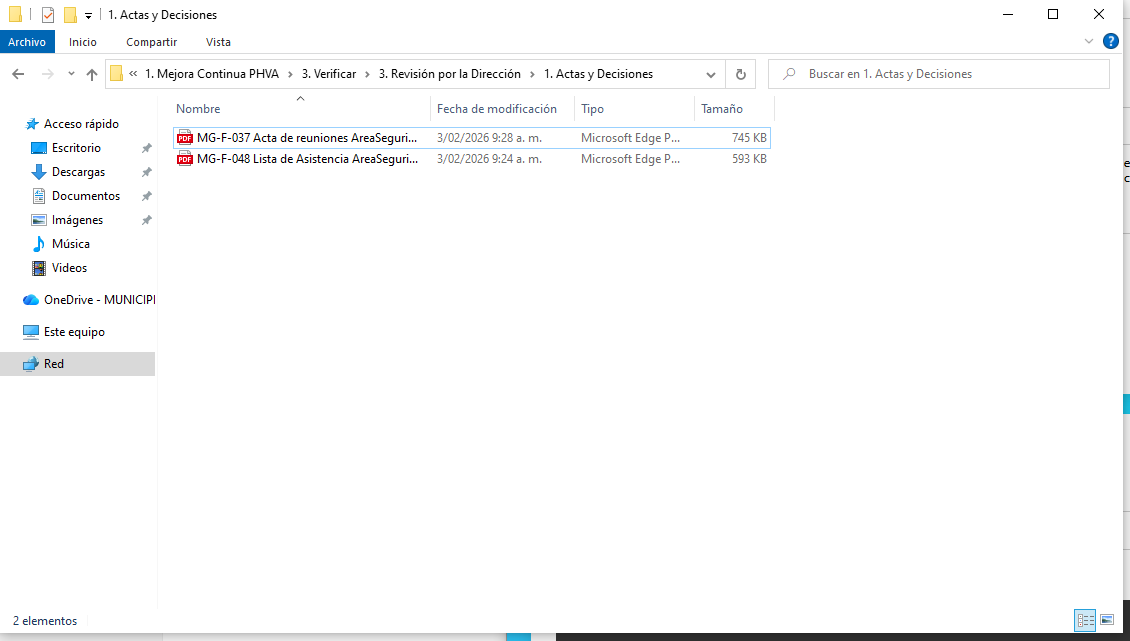The image size is (1130, 641).
Task: Open the Compartir ribbon tab
Action: coord(151,42)
